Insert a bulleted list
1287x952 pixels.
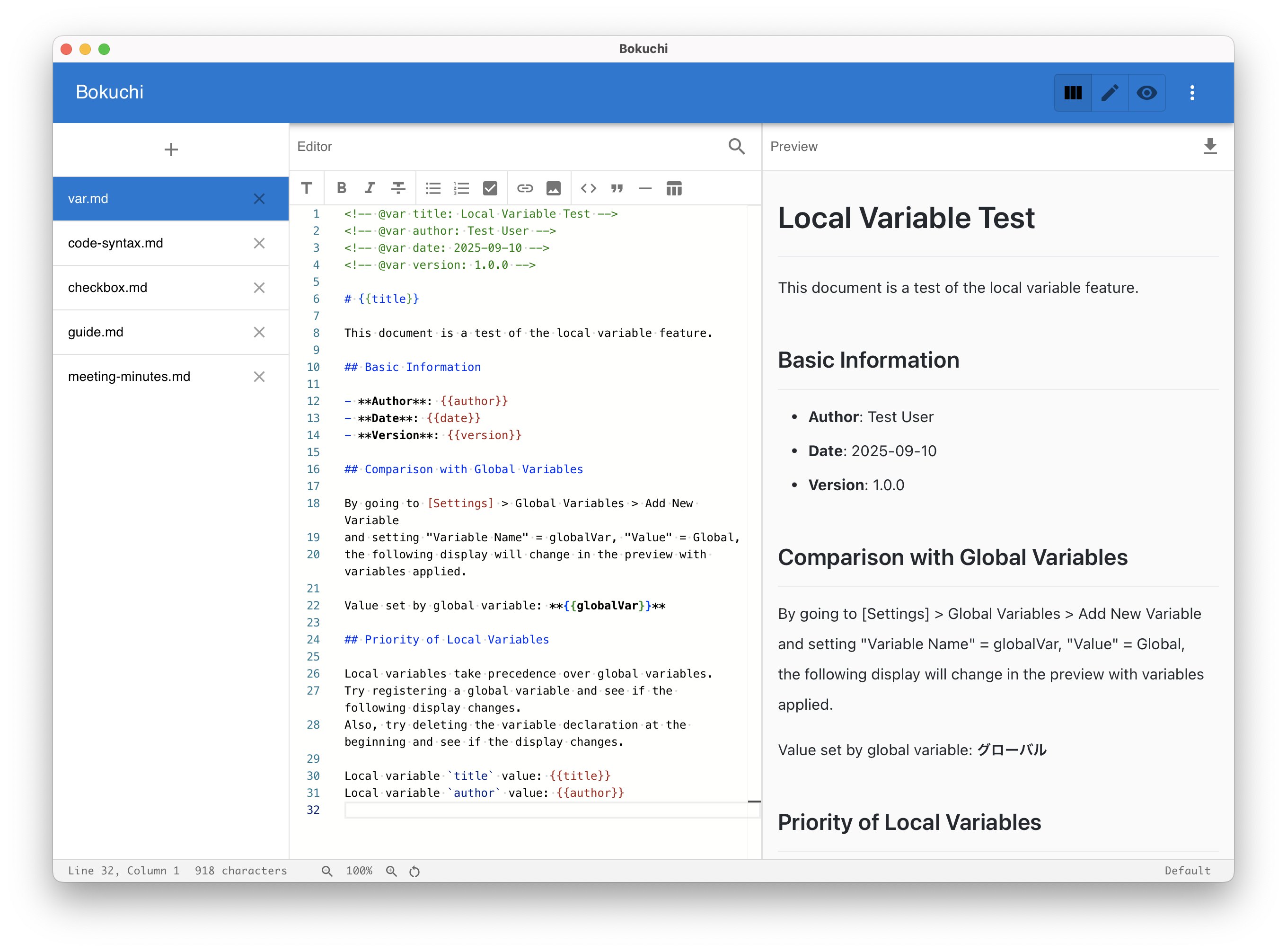point(433,188)
